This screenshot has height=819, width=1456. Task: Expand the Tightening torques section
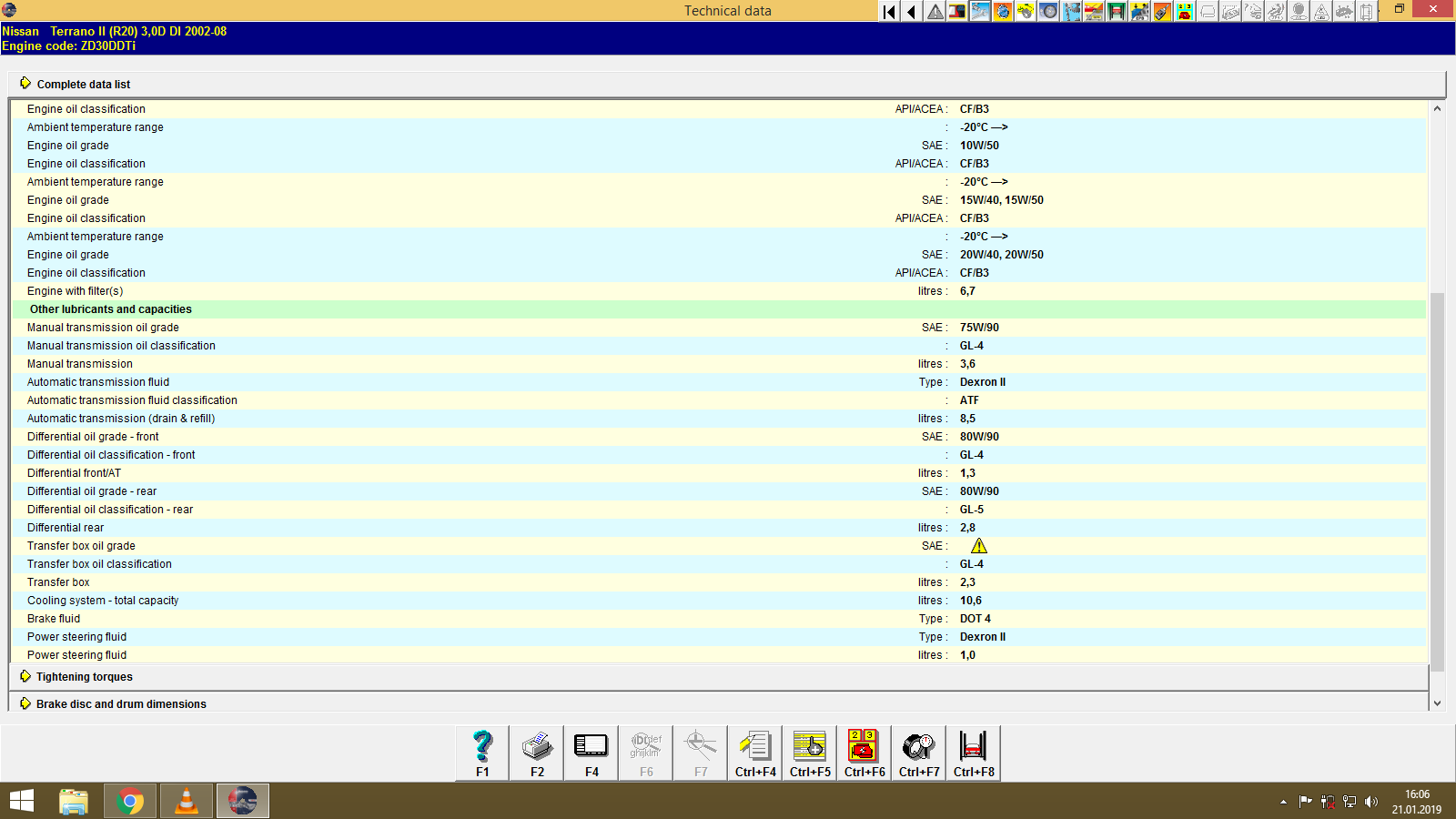point(84,676)
